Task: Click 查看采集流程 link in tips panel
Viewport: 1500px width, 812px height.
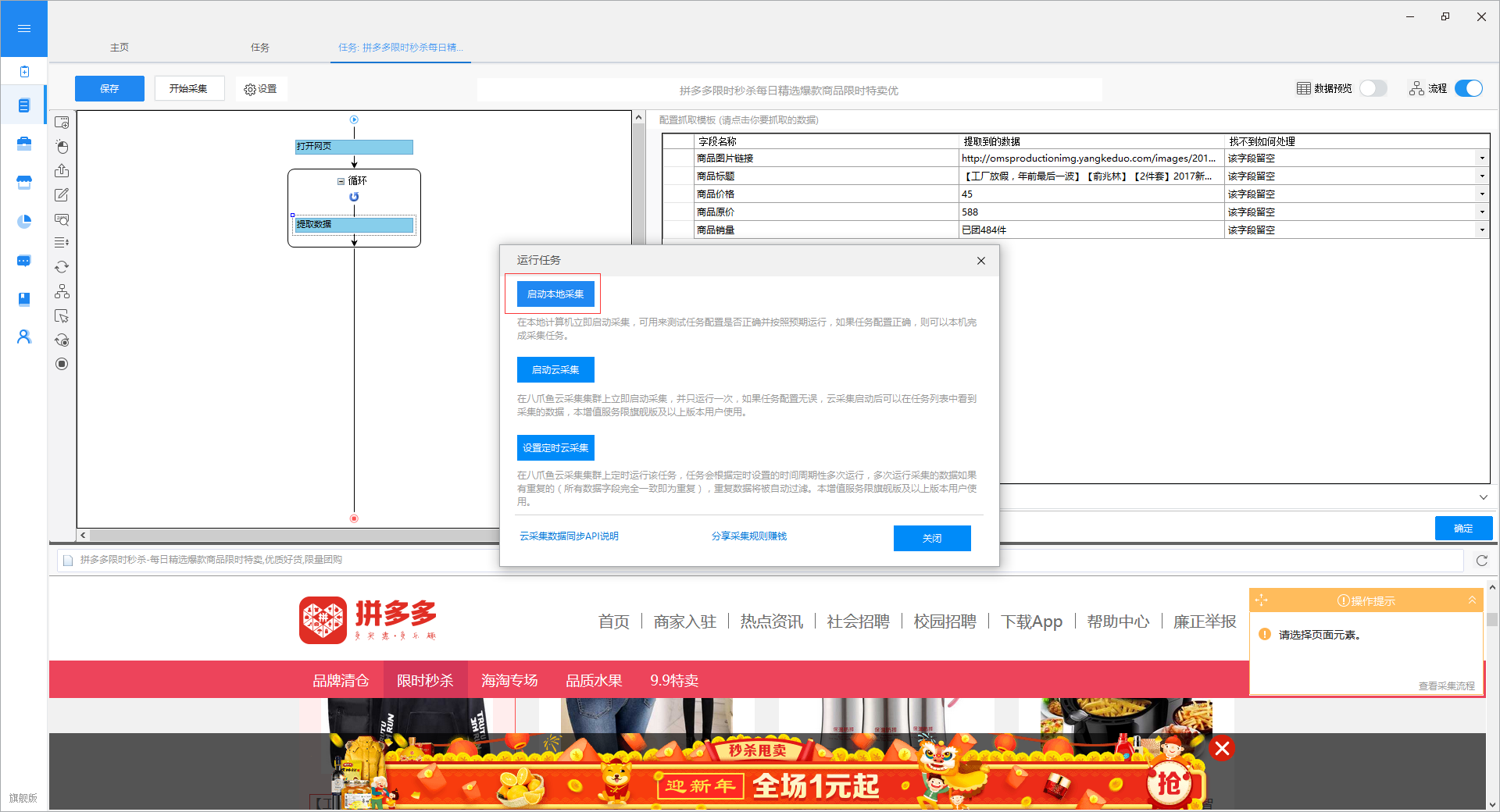Action: click(x=1447, y=686)
